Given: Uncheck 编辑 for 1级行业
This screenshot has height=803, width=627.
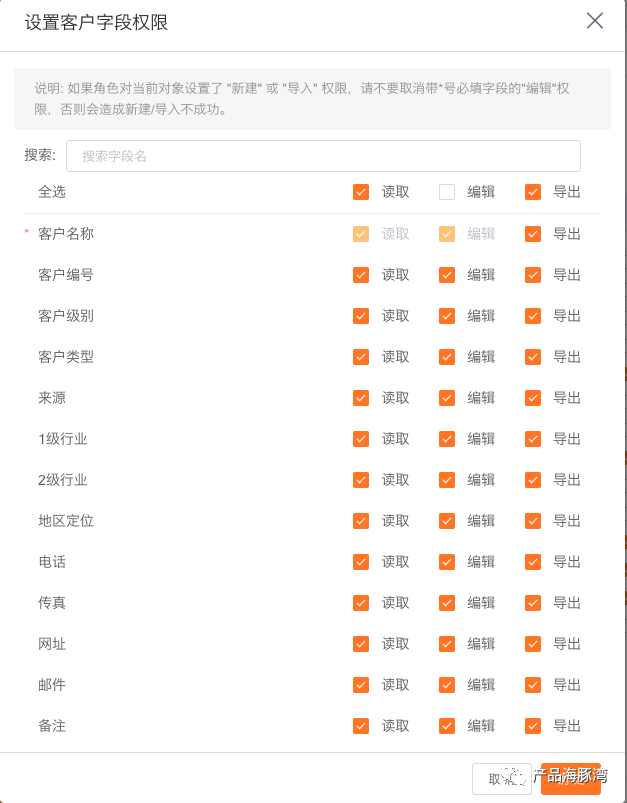Looking at the screenshot, I should pos(447,439).
